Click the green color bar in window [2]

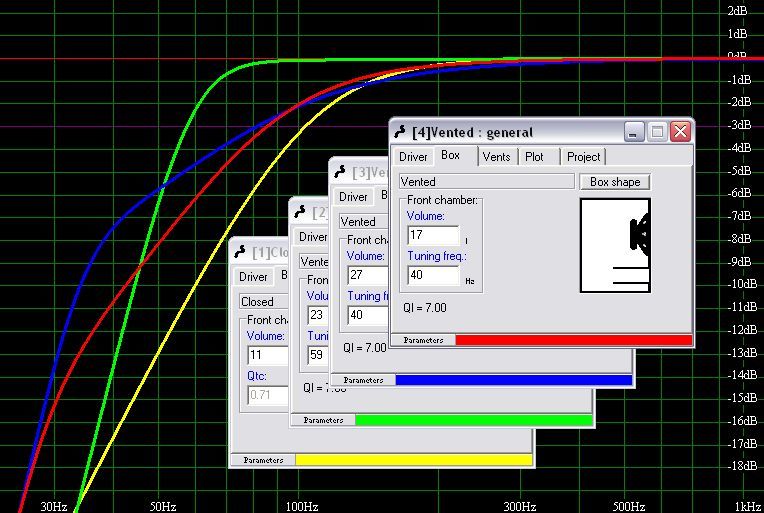tap(474, 420)
